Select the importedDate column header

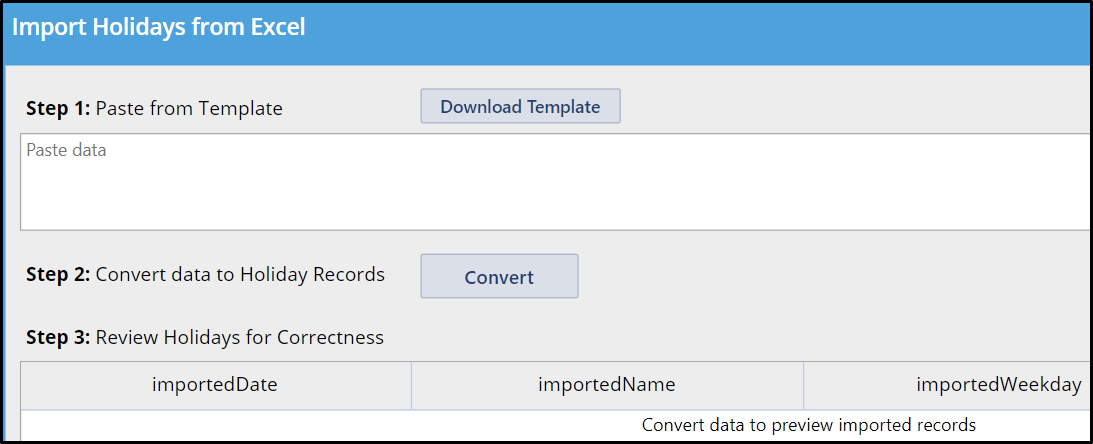point(215,385)
